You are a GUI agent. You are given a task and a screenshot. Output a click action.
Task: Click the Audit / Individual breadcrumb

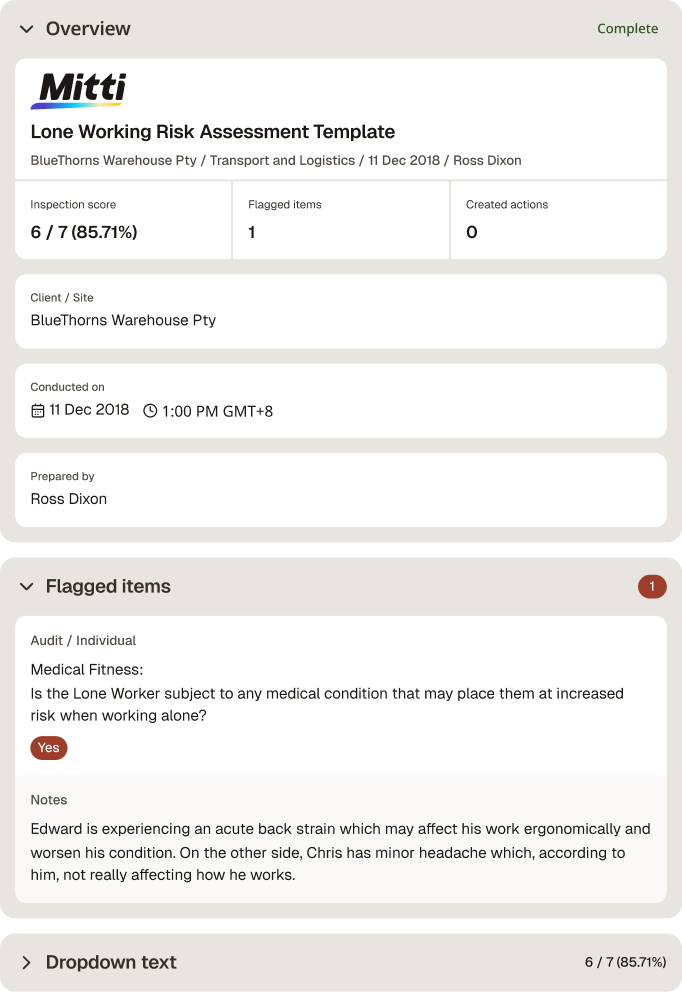83,640
